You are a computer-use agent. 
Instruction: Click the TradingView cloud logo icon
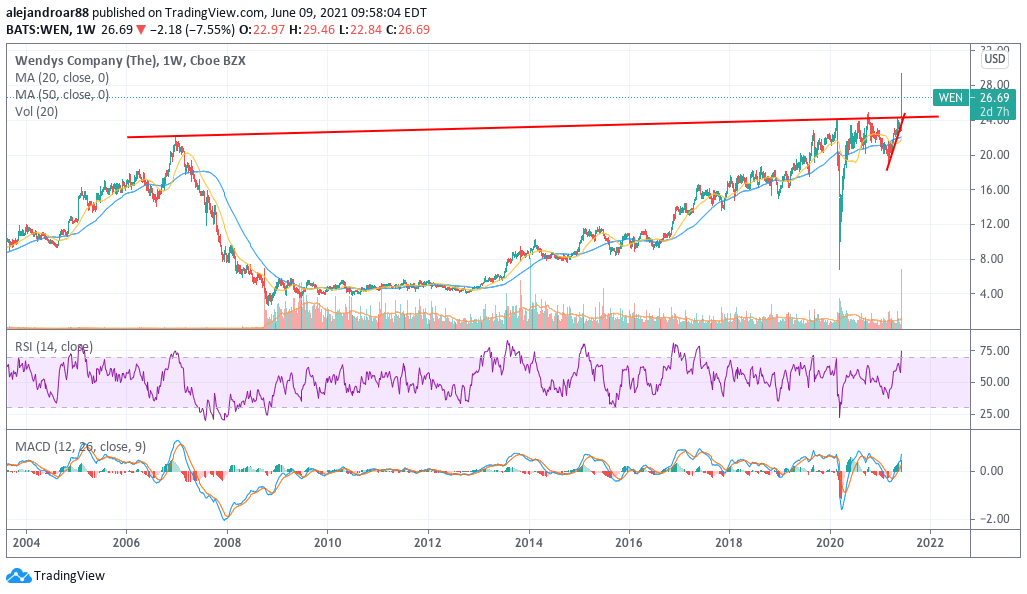[18, 576]
